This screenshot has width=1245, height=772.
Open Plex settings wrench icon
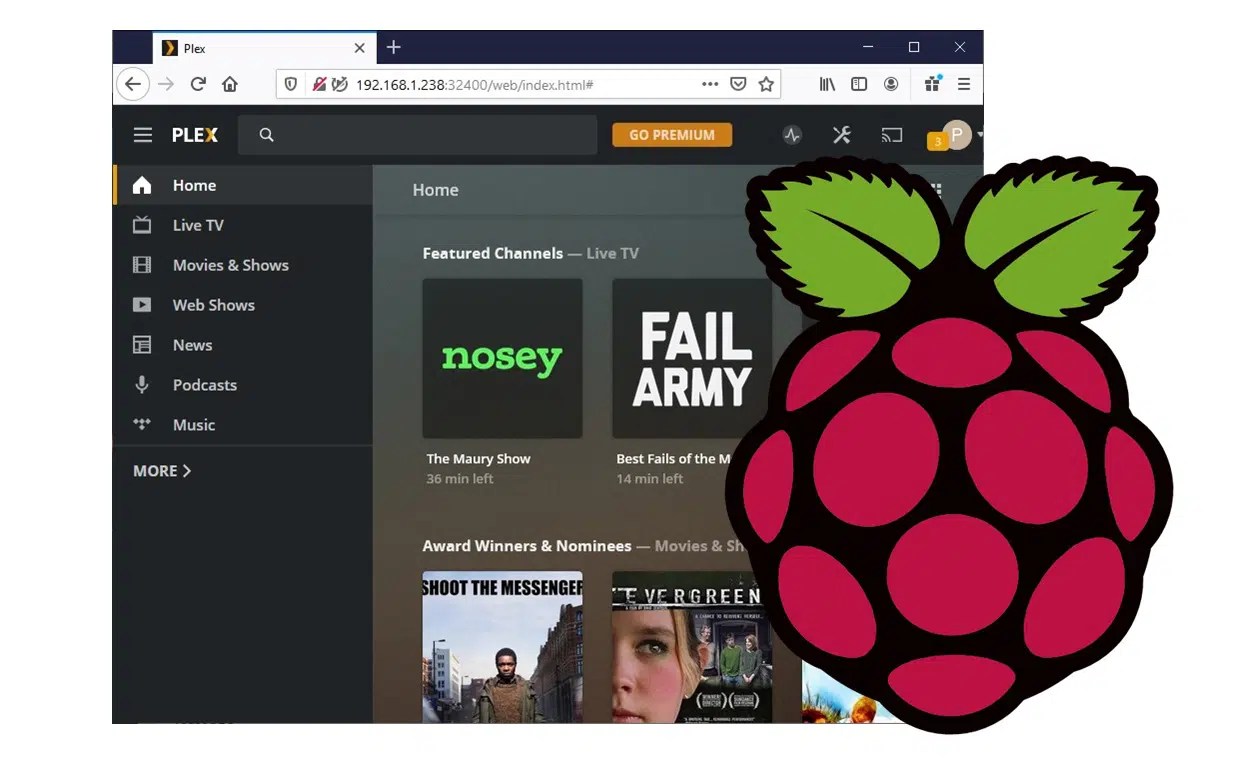point(842,135)
